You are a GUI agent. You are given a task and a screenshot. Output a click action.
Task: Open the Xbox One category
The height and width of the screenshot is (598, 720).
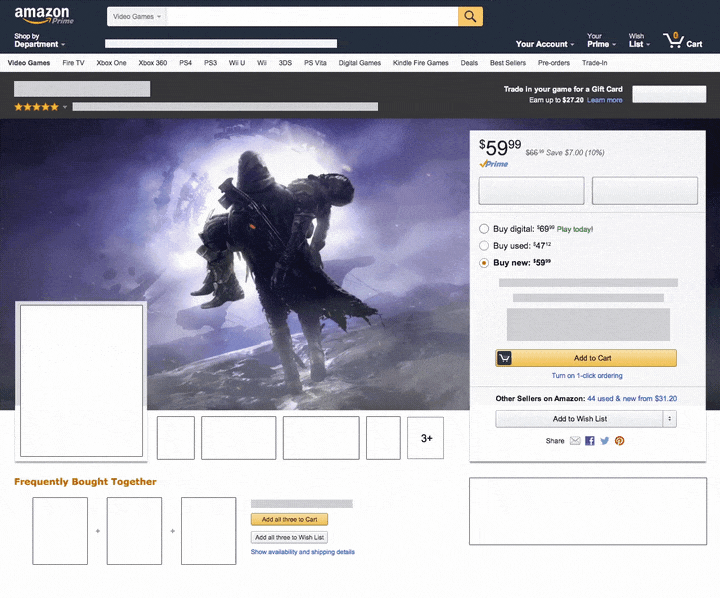111,63
